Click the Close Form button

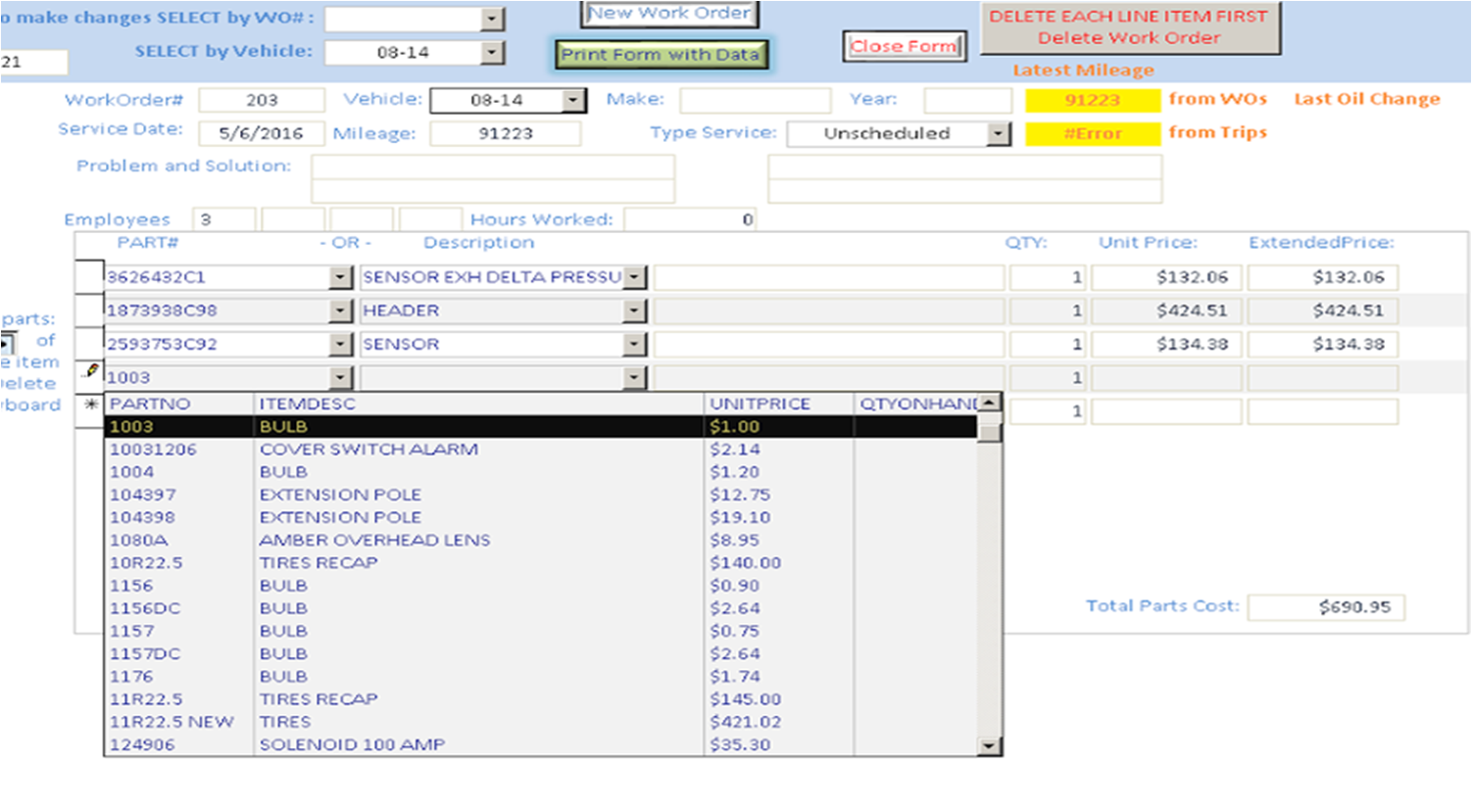point(904,46)
